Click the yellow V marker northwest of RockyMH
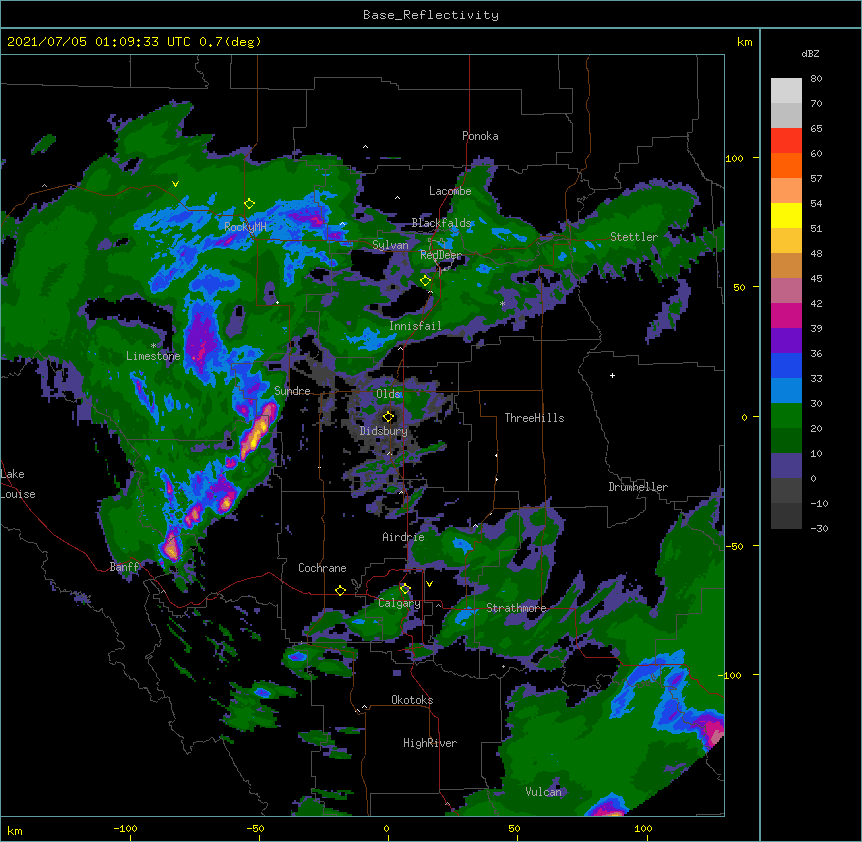The image size is (862, 842). 175,184
